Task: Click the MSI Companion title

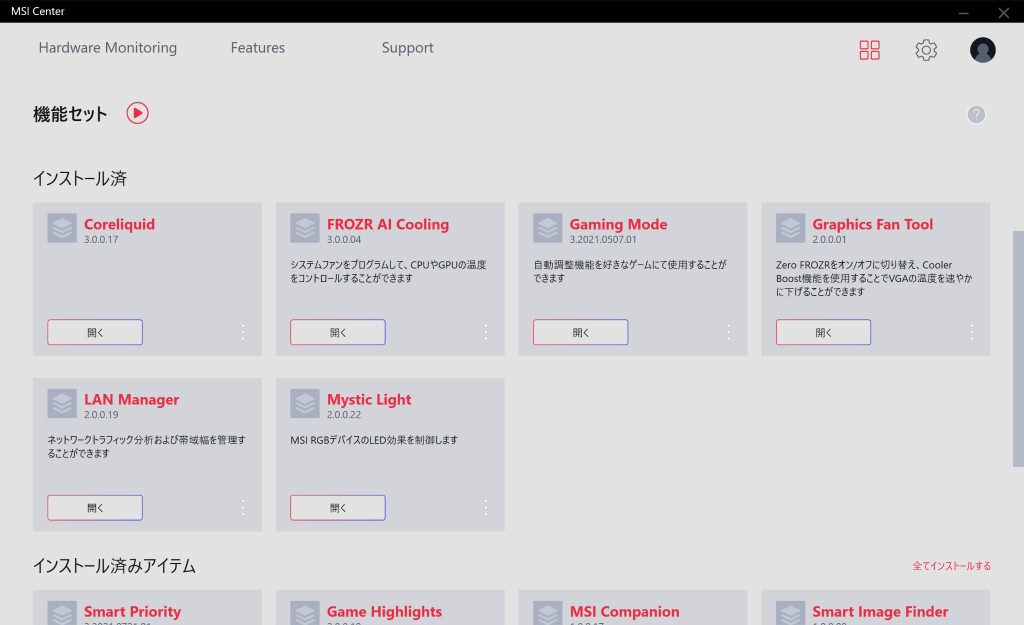Action: pos(624,611)
